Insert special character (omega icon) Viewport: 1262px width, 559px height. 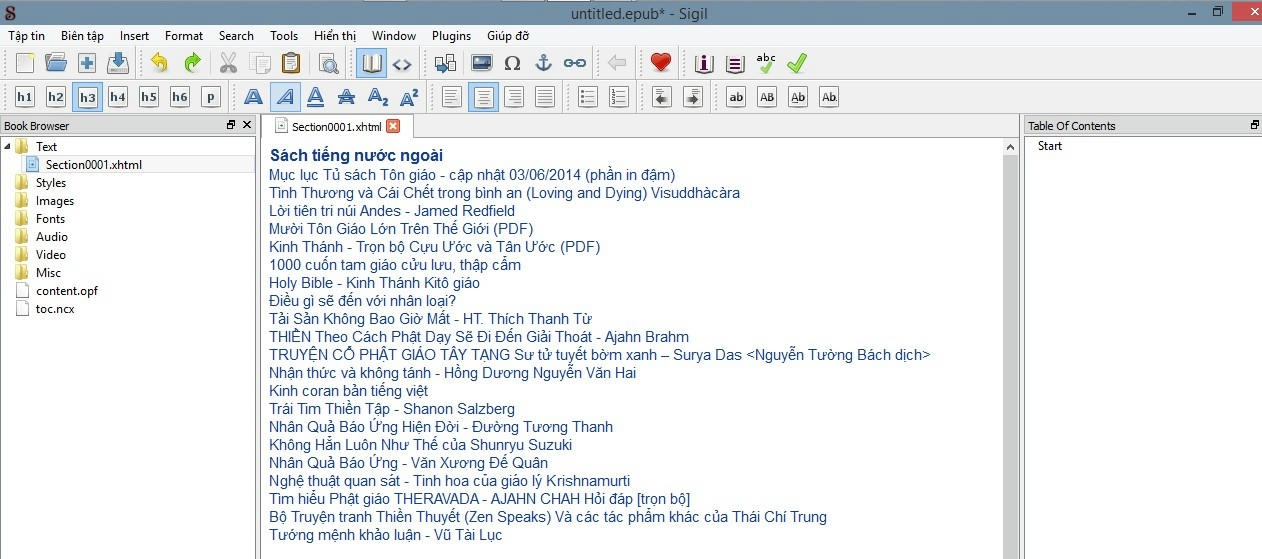[512, 63]
